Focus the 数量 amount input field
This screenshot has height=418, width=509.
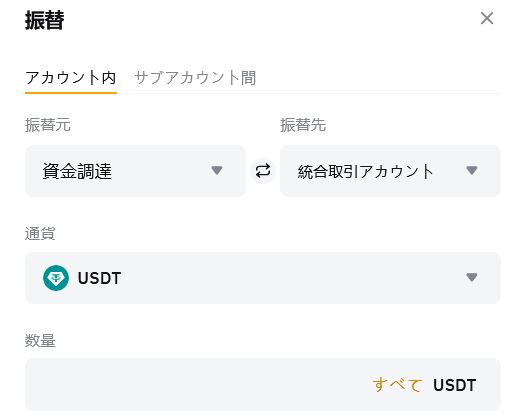click(x=263, y=384)
